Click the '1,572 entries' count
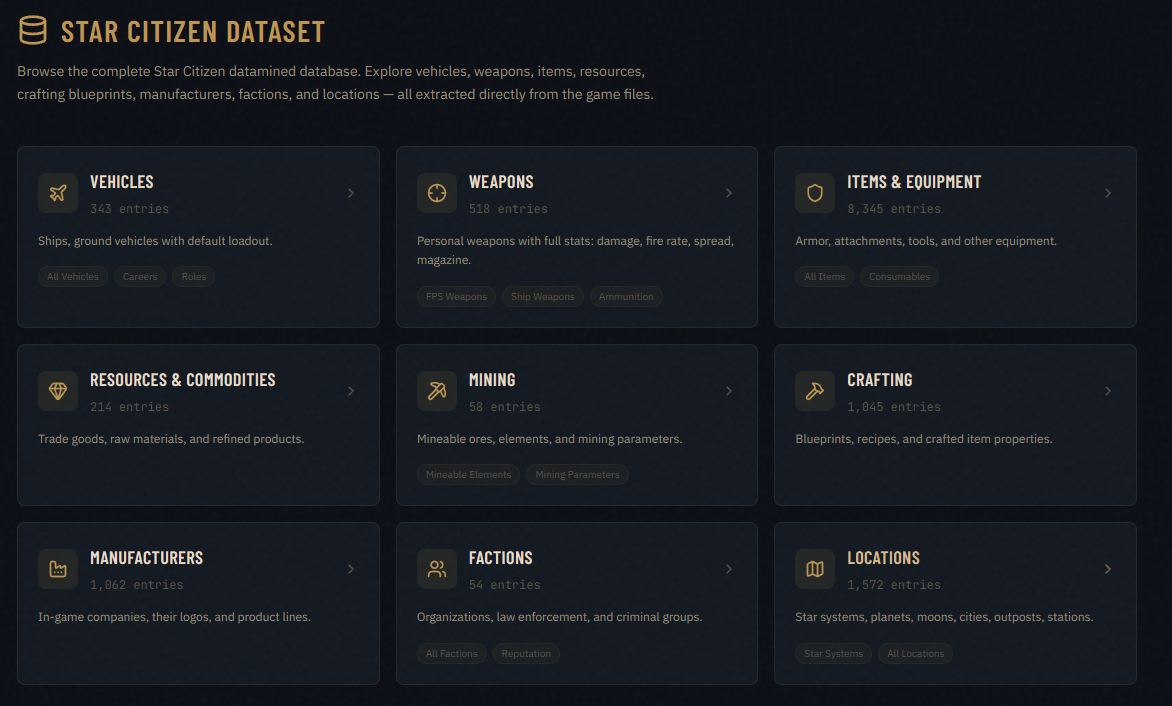 tap(894, 585)
